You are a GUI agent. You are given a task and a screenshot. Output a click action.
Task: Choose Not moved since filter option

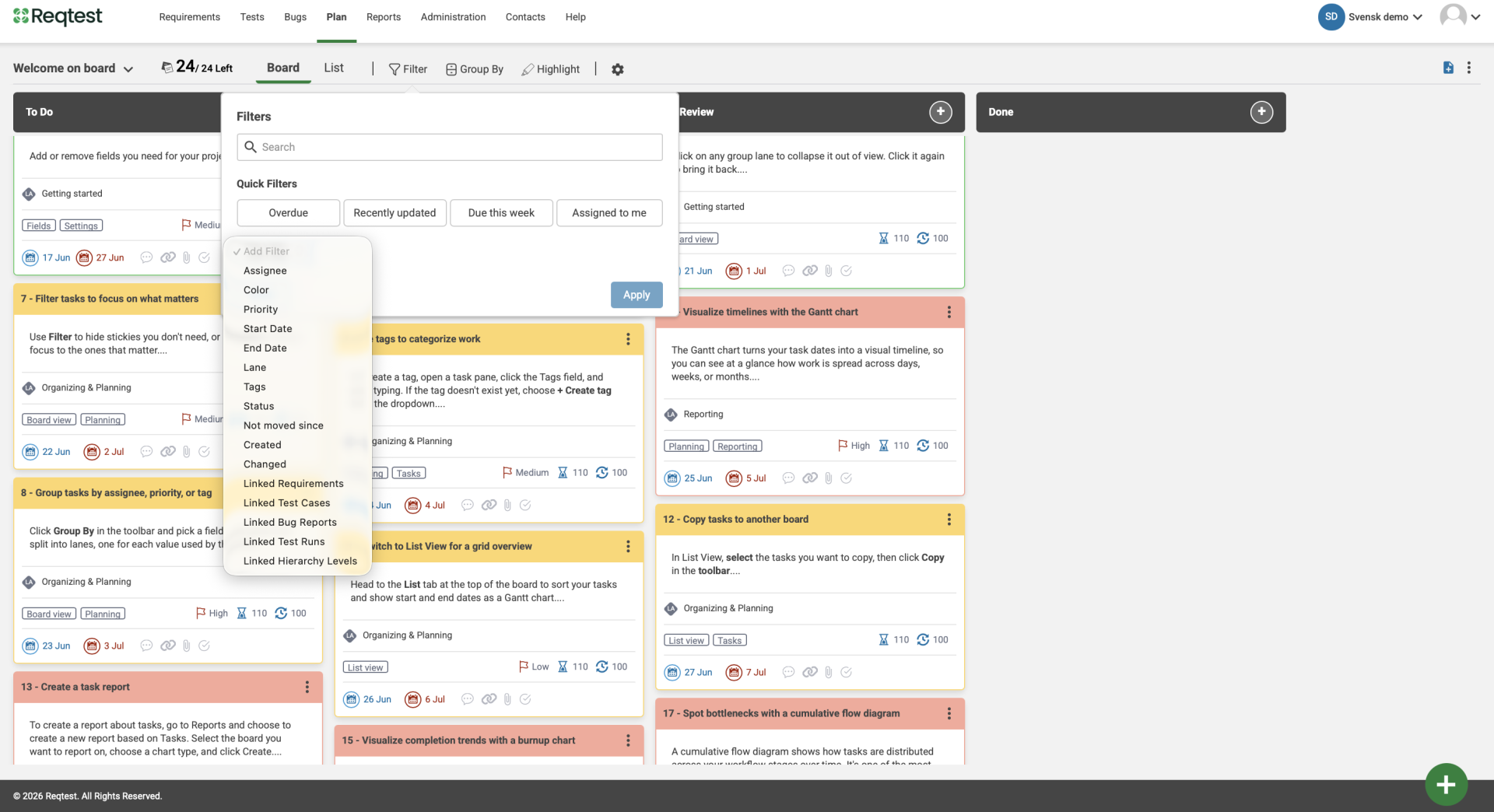click(x=283, y=425)
